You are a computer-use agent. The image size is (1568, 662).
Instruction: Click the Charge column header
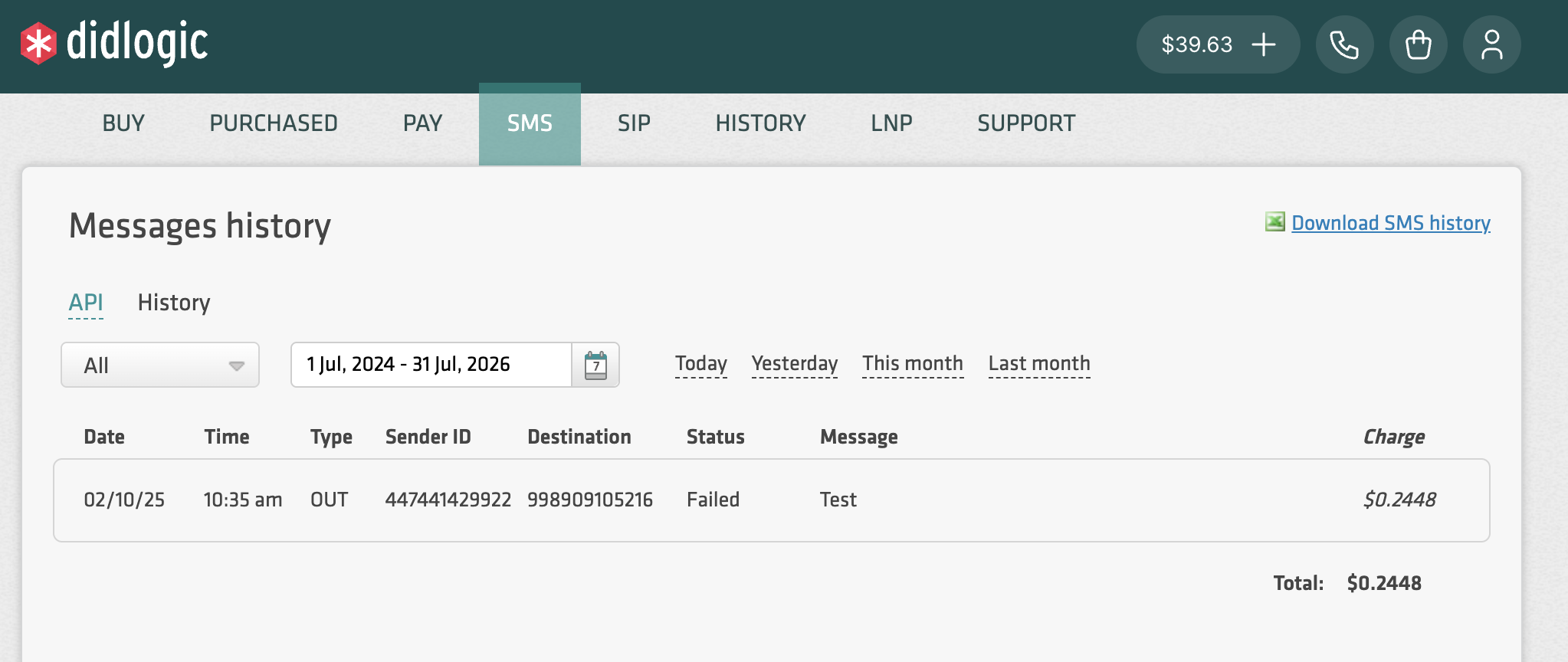coord(1394,437)
